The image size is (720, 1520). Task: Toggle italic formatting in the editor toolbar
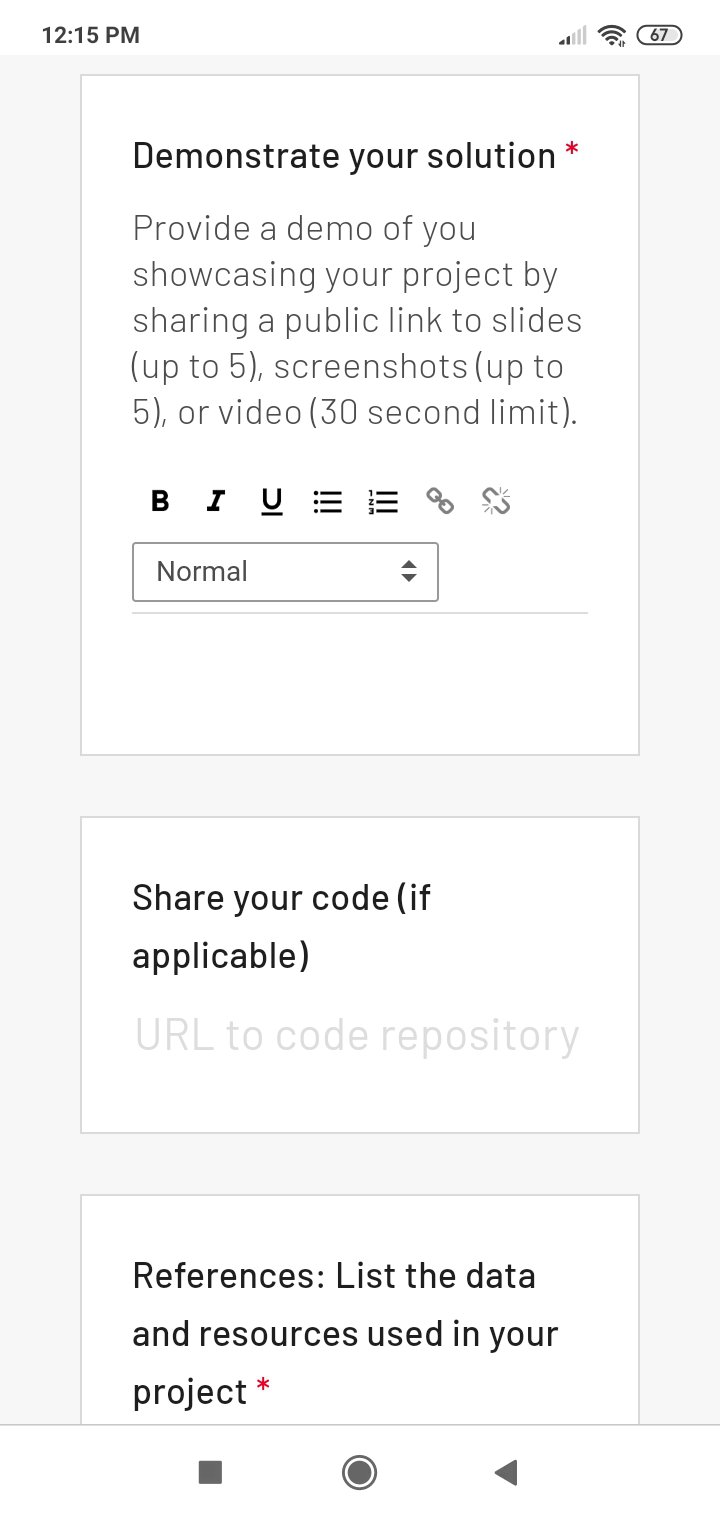pos(215,501)
